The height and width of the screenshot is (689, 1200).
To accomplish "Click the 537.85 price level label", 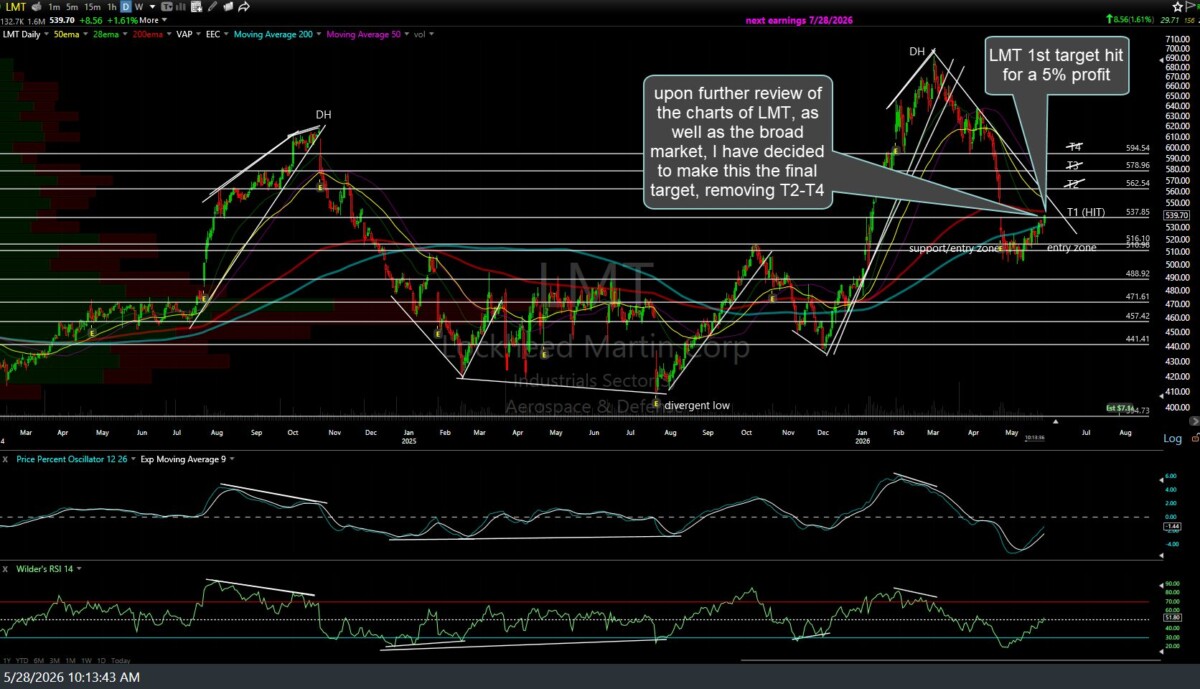I will tap(1137, 212).
